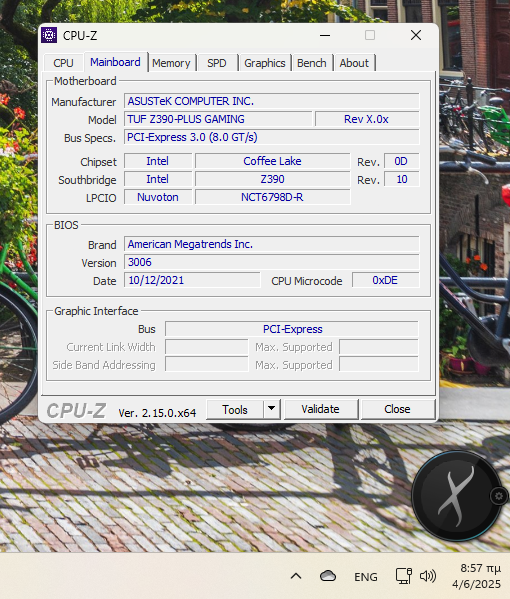Open the volume speaker tray icon

(427, 576)
